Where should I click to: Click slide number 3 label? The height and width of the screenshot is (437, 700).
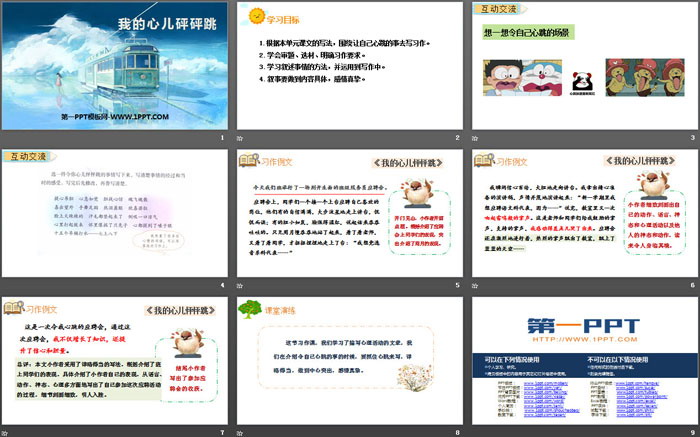692,138
